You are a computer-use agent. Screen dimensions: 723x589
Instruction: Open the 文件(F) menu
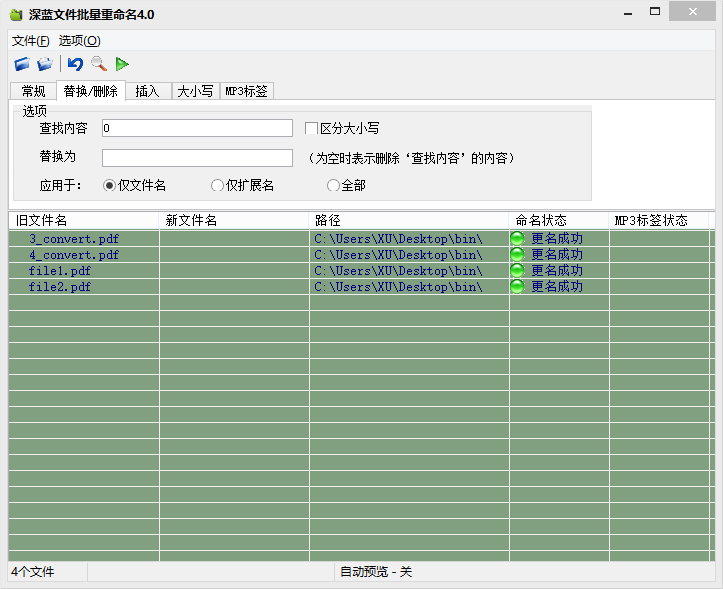pos(30,41)
